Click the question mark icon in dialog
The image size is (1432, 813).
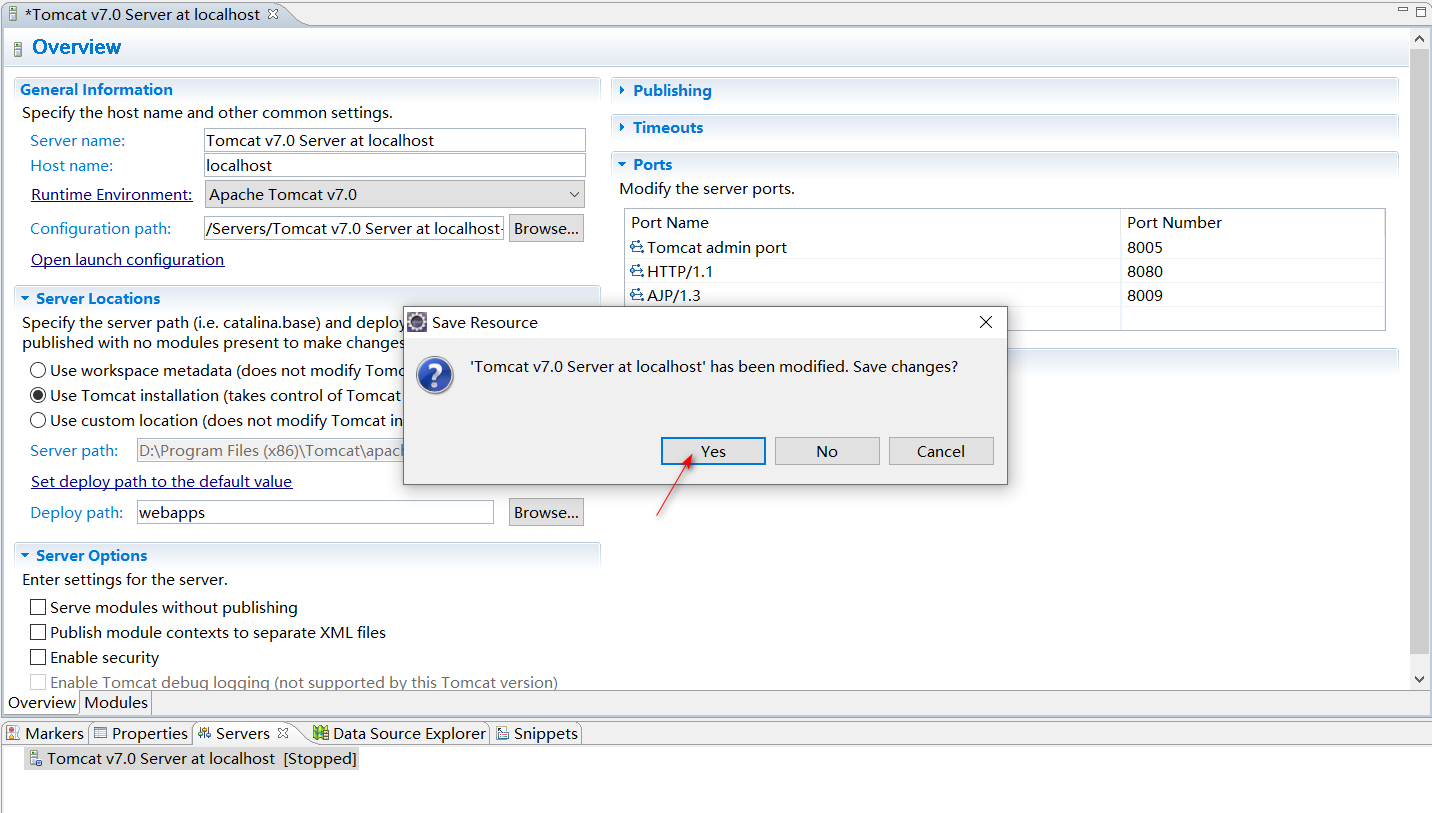click(435, 375)
